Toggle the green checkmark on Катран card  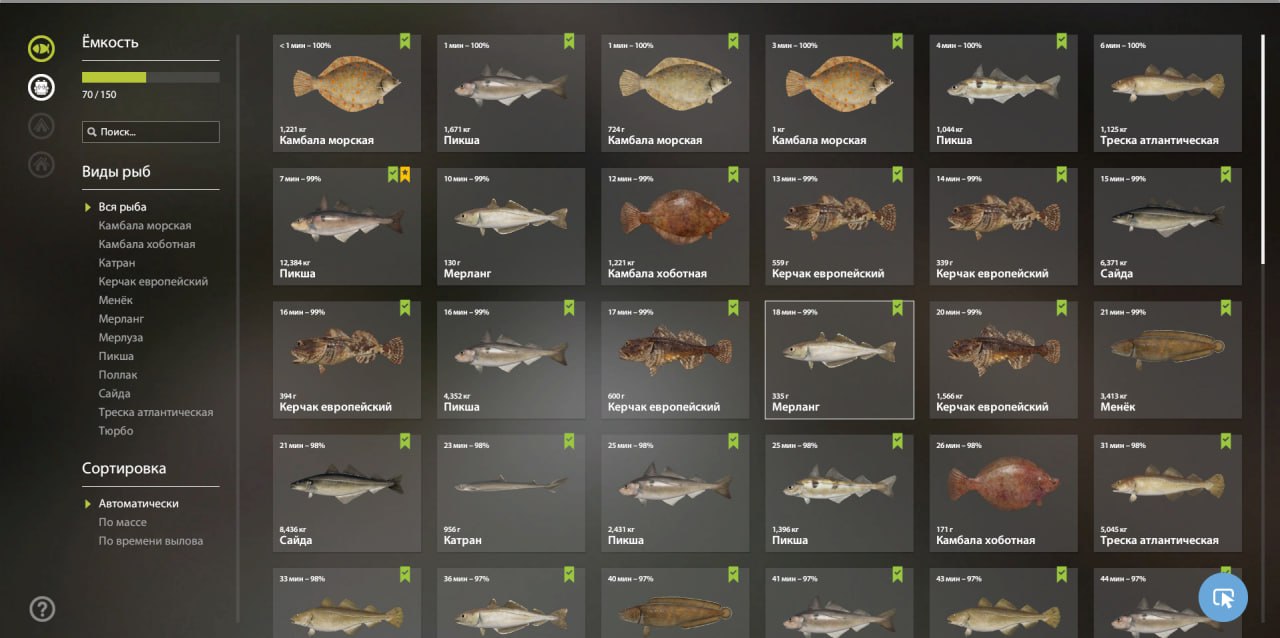pos(569,441)
